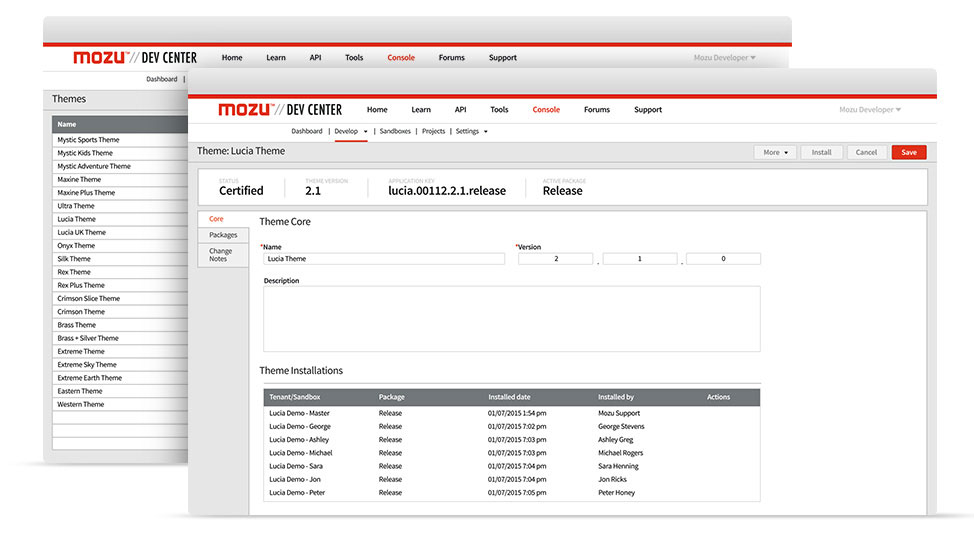Screen dimensions: 974x560
Task: Switch to the Core side tab
Action: point(223,219)
